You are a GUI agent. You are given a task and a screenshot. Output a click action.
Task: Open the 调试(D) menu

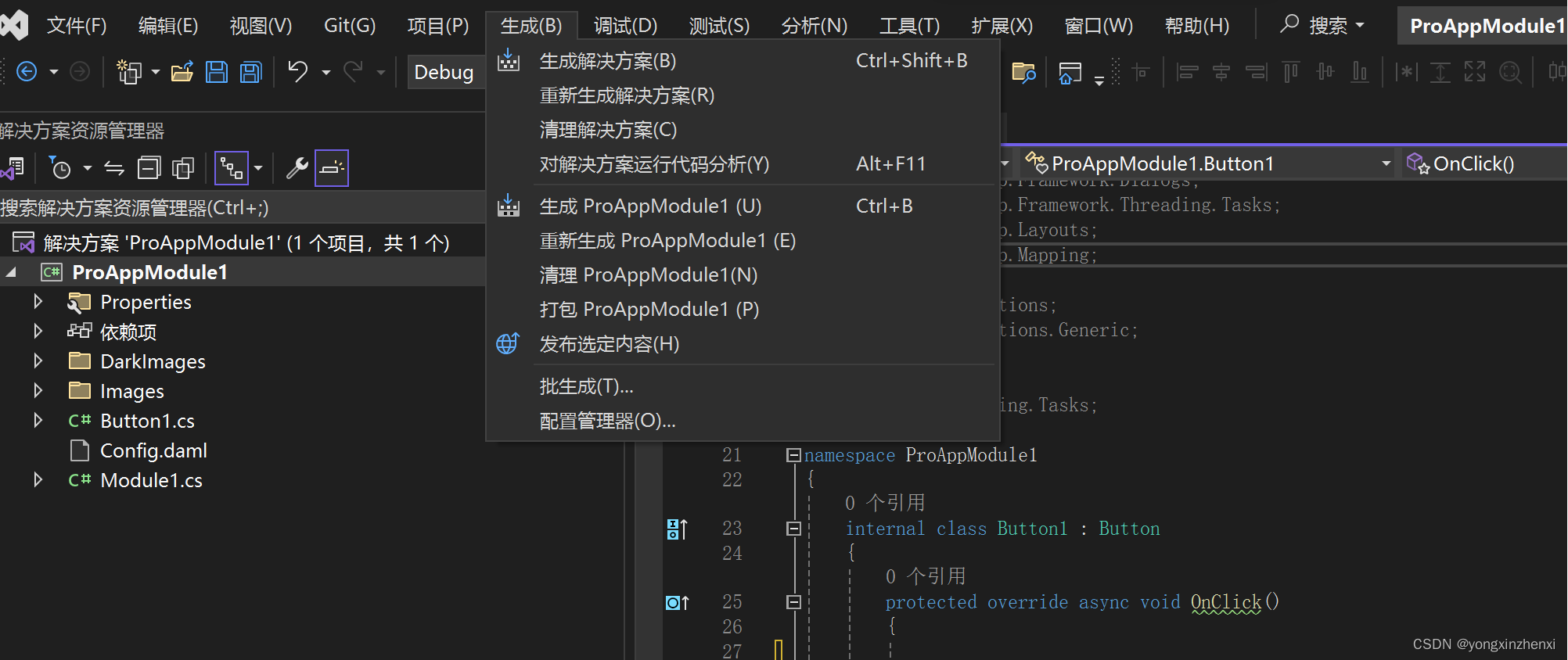[625, 26]
